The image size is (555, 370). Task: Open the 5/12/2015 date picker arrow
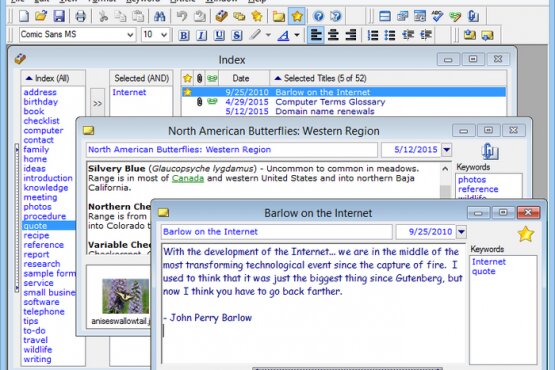tap(447, 150)
